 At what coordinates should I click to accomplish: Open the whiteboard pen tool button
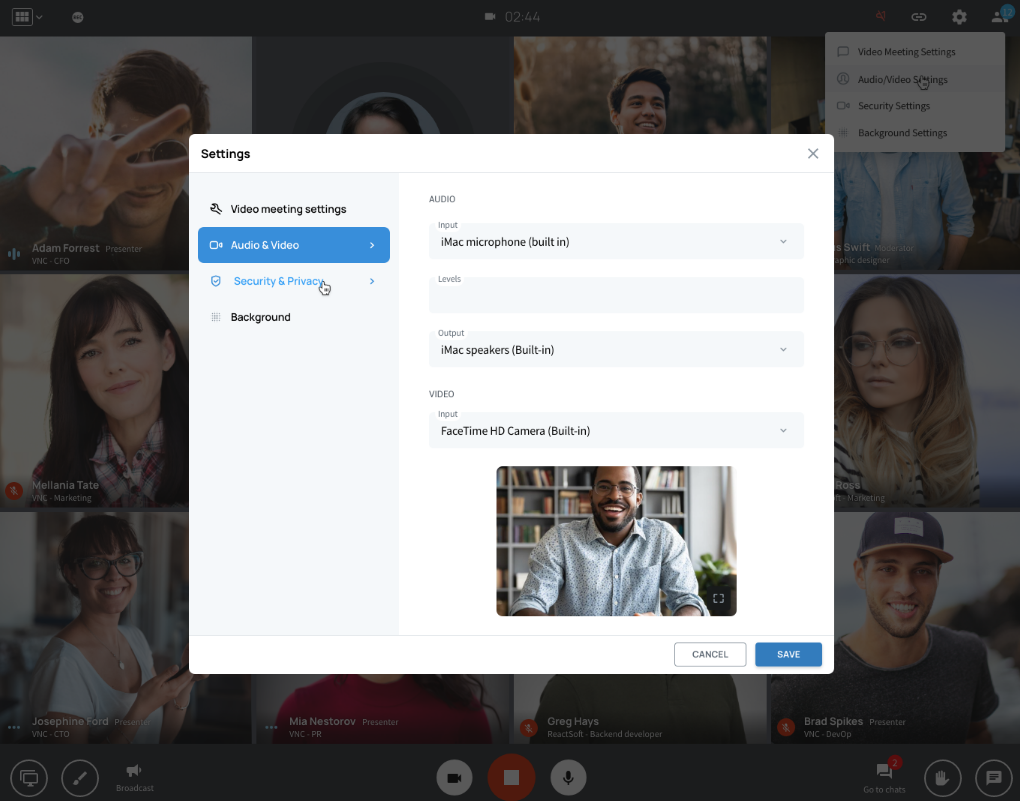coord(80,778)
